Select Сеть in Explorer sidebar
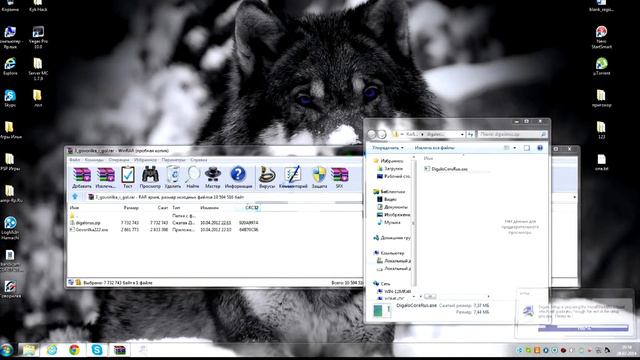 382,283
